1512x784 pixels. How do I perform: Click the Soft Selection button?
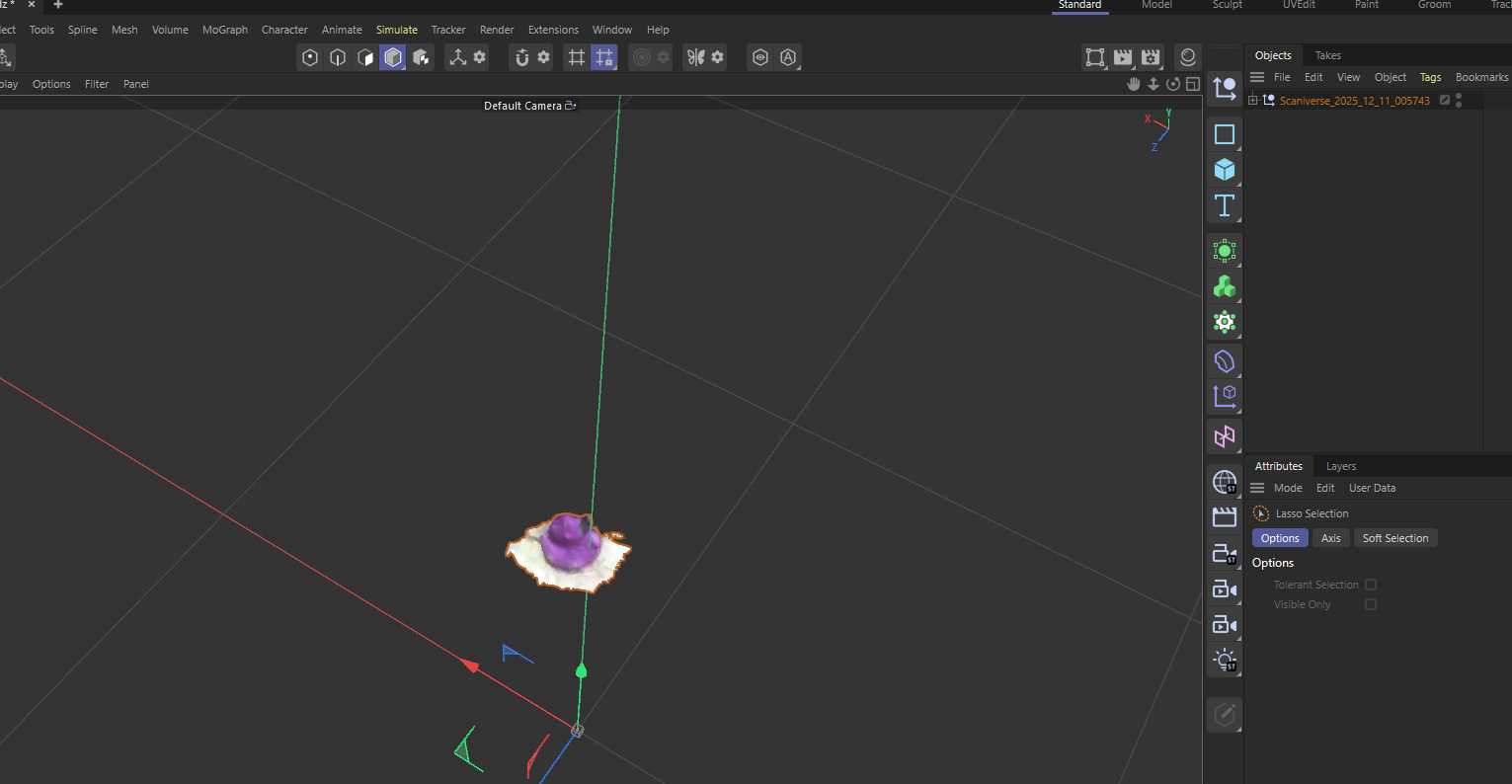(1395, 537)
